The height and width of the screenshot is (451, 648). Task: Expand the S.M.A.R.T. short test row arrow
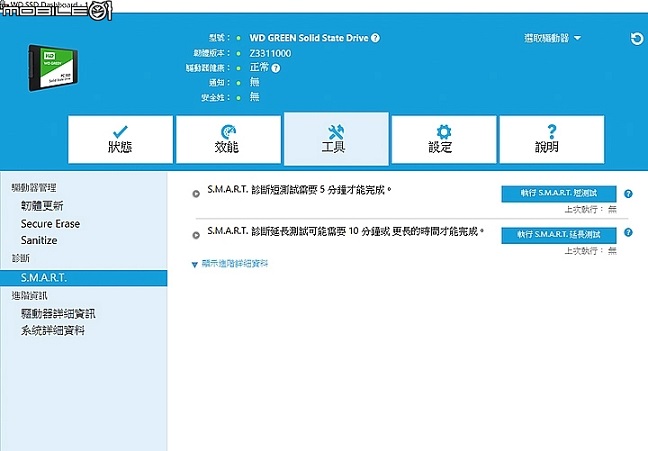(196, 194)
